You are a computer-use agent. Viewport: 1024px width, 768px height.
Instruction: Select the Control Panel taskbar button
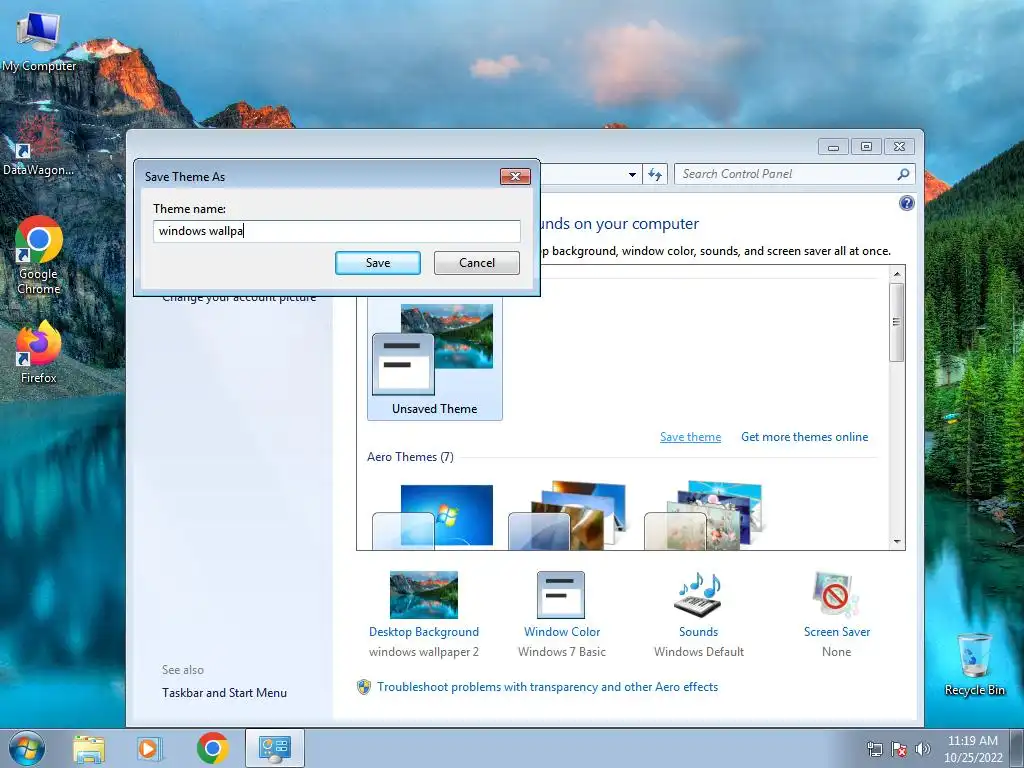[x=274, y=748]
